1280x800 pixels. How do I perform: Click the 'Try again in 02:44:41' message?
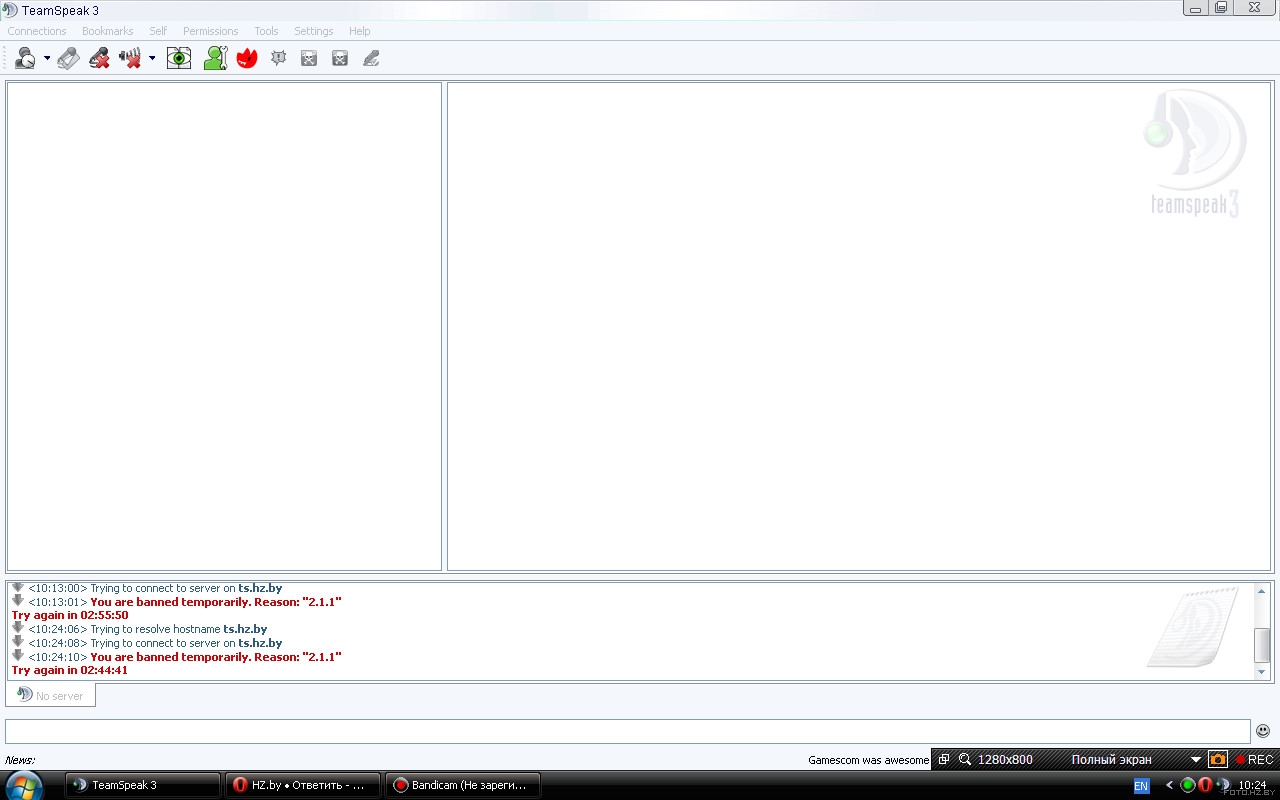(70, 670)
